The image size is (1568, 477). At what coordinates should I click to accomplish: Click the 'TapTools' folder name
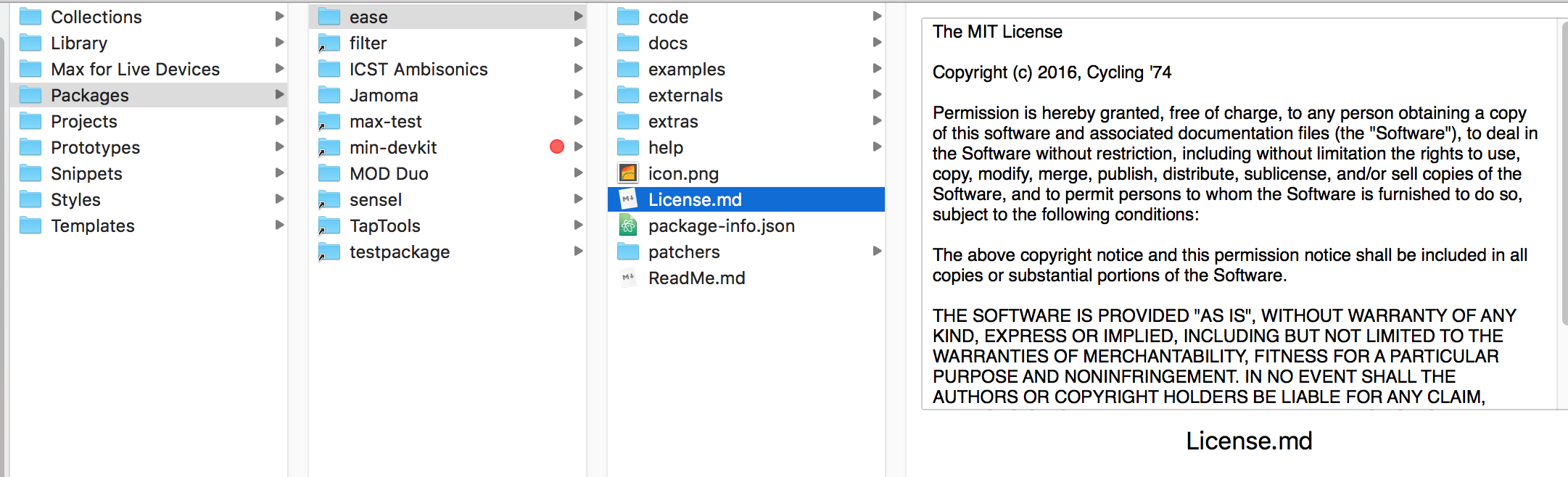click(385, 225)
